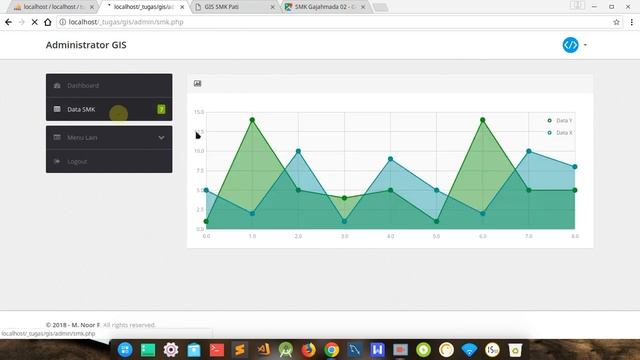Click the chart panel image icon
Image resolution: width=640 pixels, height=360 pixels.
coord(198,83)
